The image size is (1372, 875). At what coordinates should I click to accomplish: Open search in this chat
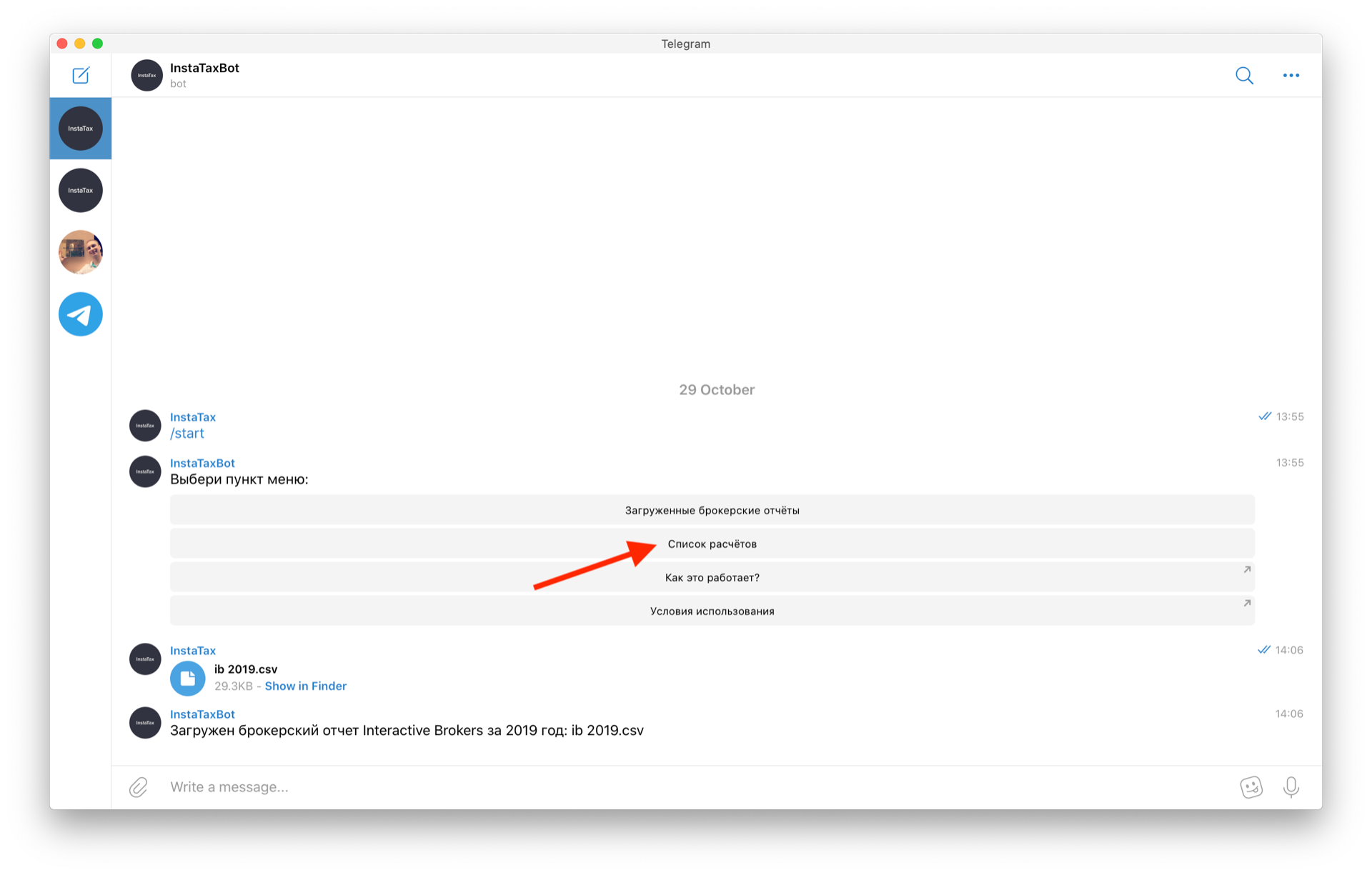click(1244, 75)
